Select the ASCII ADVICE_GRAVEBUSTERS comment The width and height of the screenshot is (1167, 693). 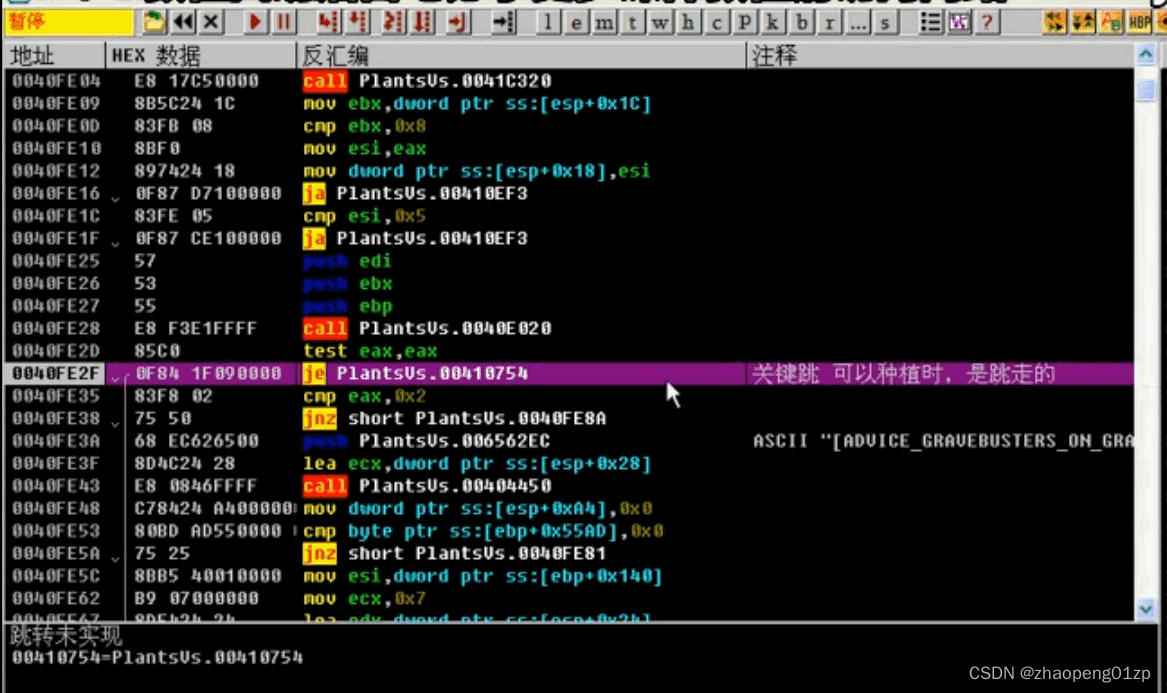[x=943, y=441]
